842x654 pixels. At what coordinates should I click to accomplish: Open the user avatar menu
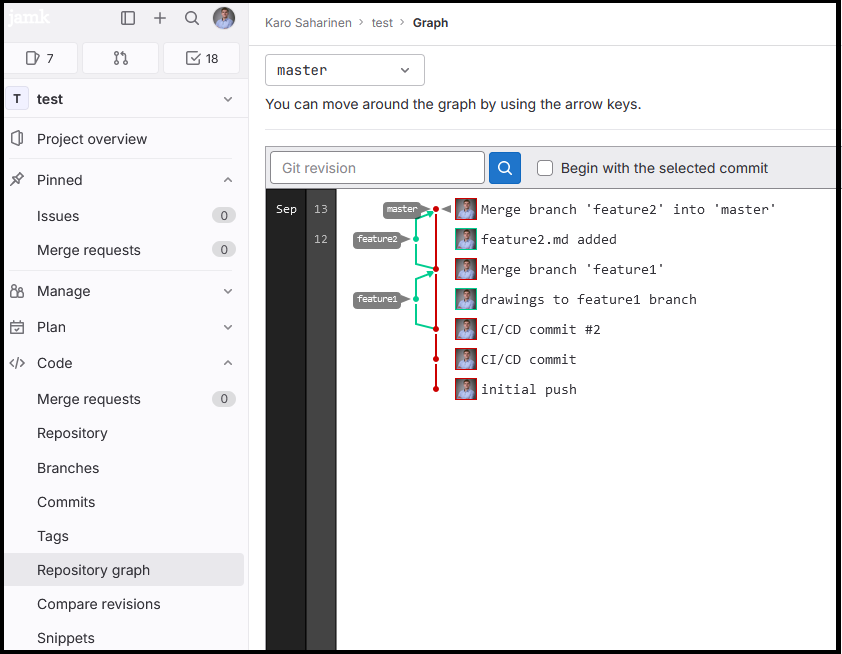[224, 18]
